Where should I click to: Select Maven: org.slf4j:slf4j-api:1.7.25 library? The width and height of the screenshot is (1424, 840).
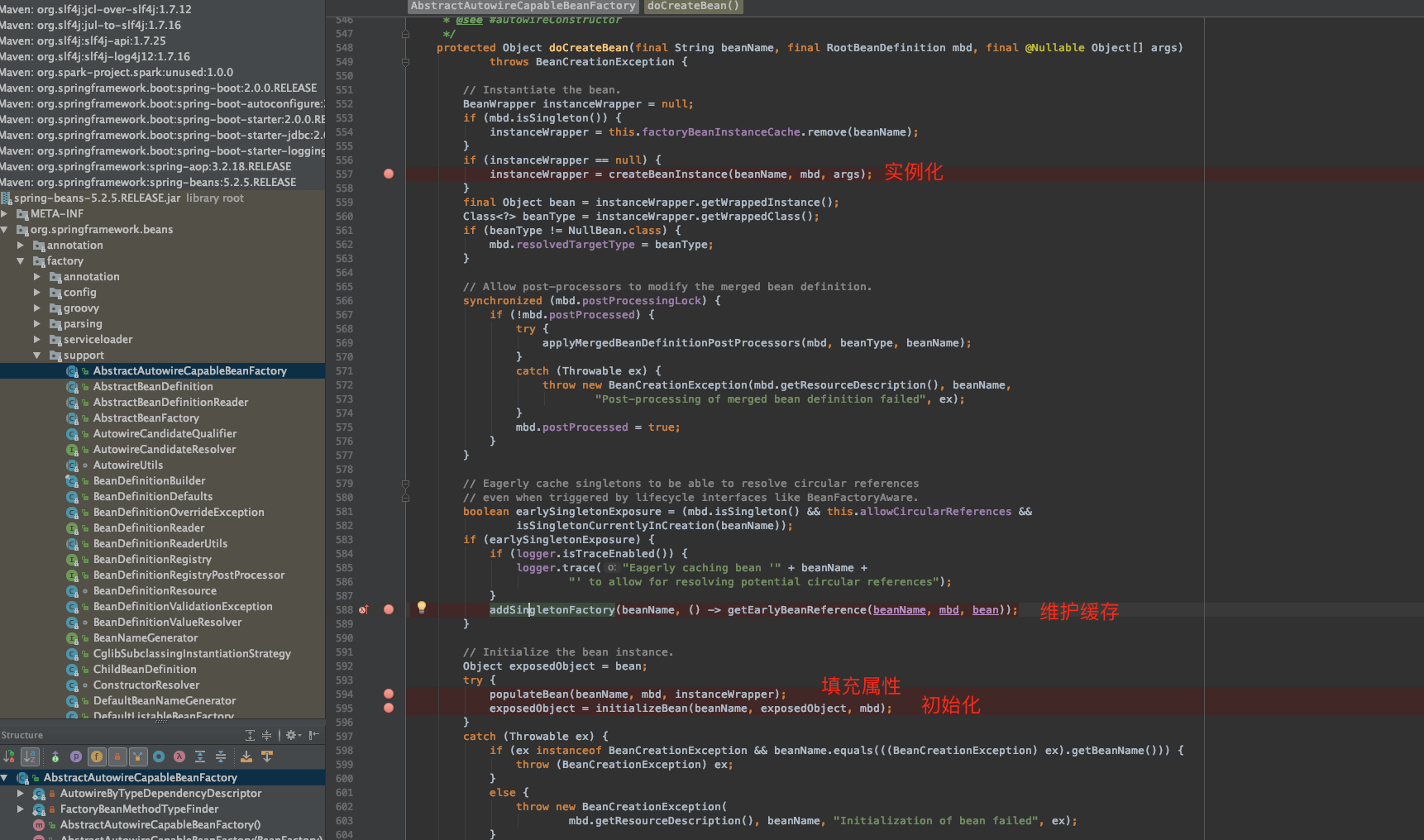[83, 41]
